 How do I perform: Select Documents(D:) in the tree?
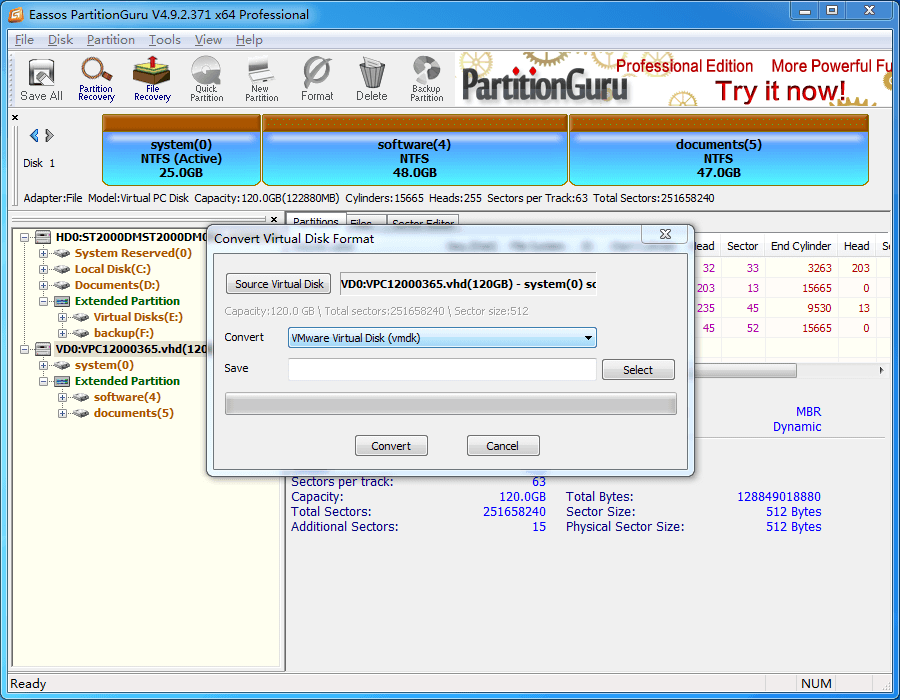pyautogui.click(x=117, y=285)
